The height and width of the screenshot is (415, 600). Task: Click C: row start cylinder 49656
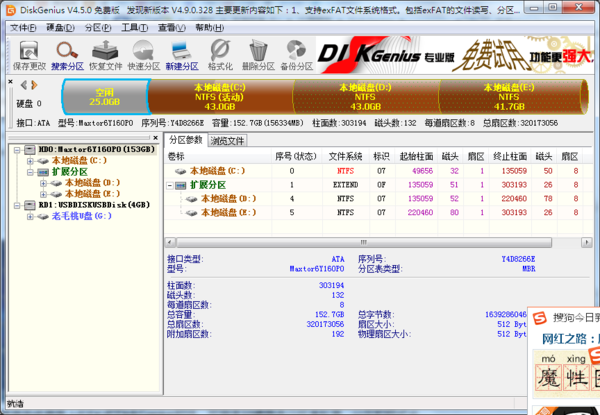click(x=422, y=171)
